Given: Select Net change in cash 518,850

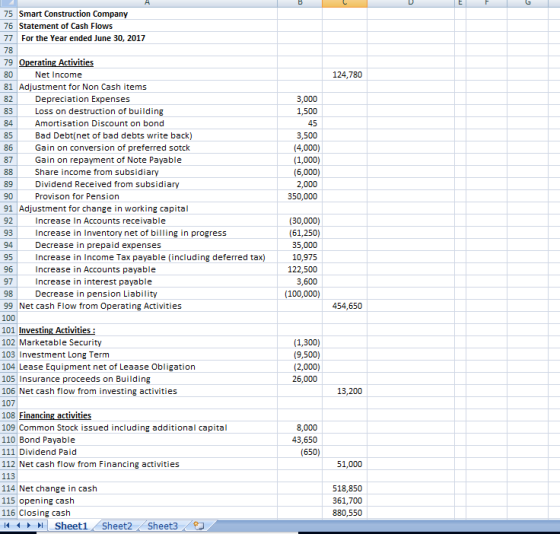Looking at the screenshot, I should (345, 489).
